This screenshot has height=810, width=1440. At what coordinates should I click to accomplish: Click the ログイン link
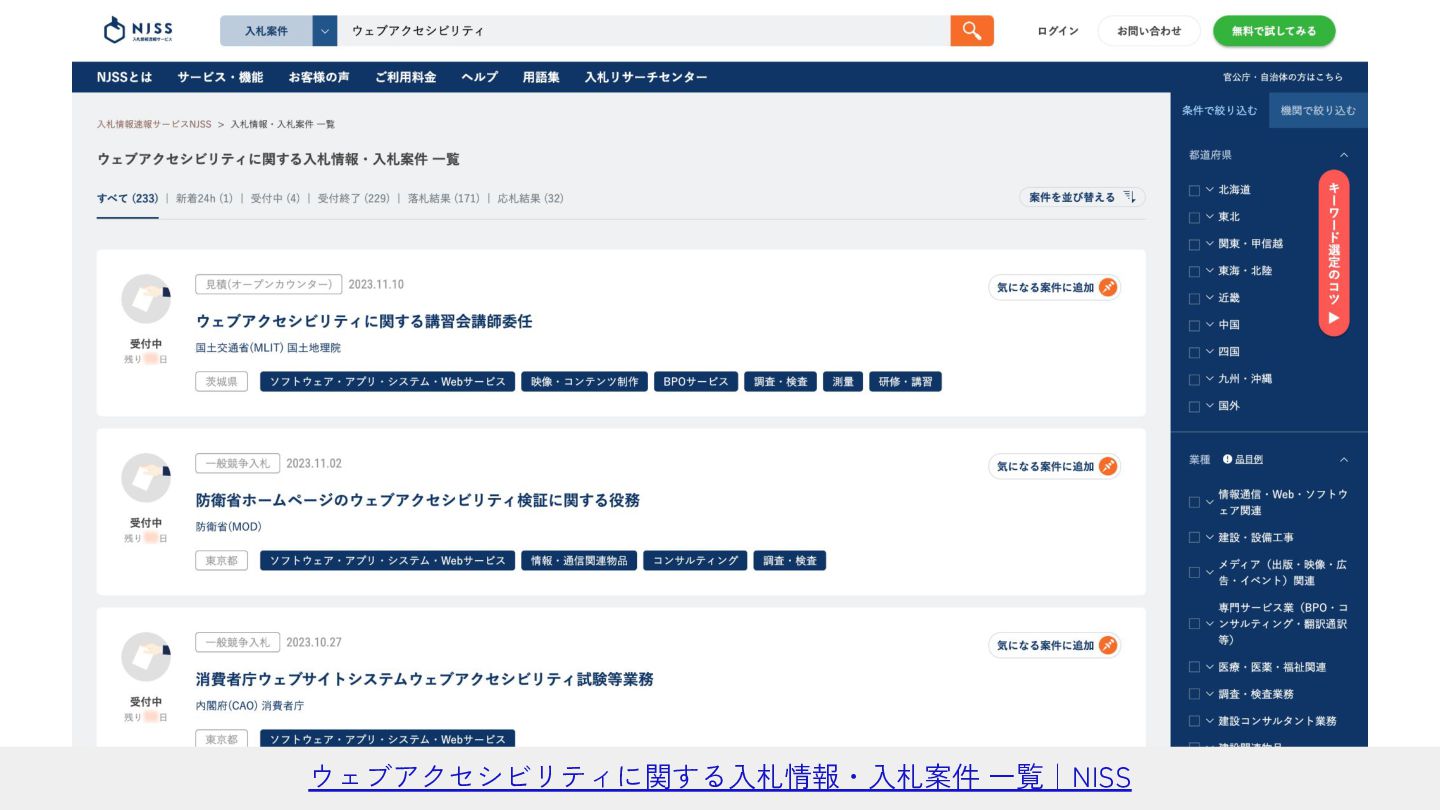[1058, 31]
